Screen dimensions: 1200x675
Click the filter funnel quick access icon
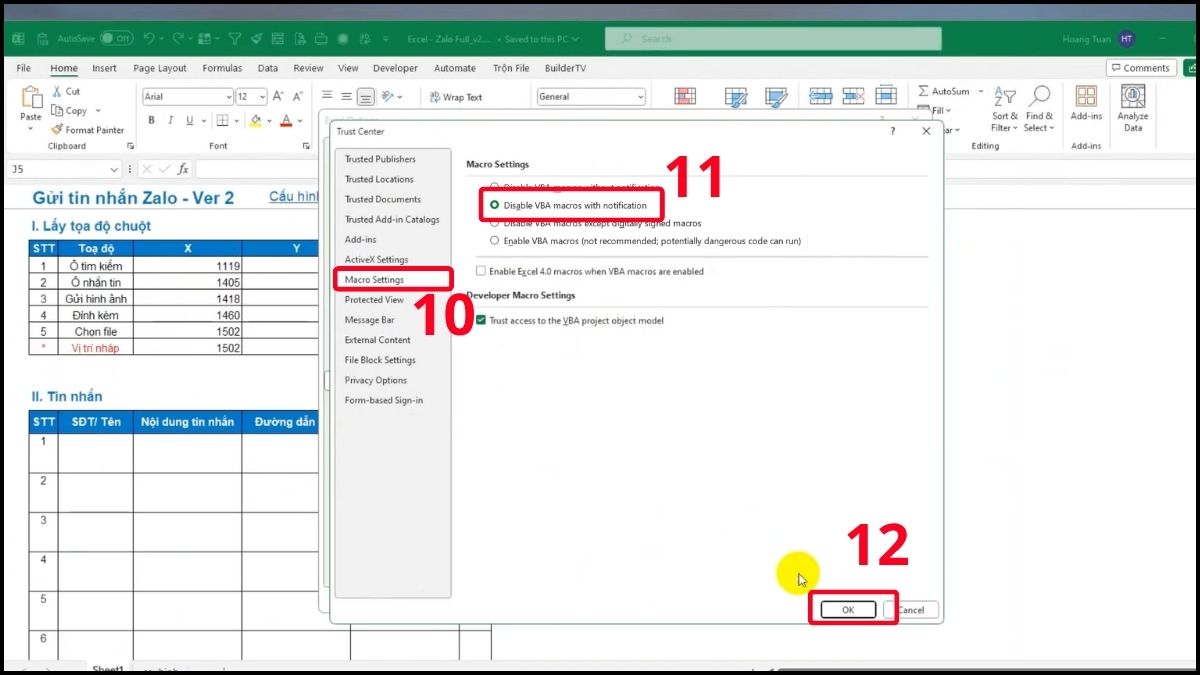pos(234,38)
